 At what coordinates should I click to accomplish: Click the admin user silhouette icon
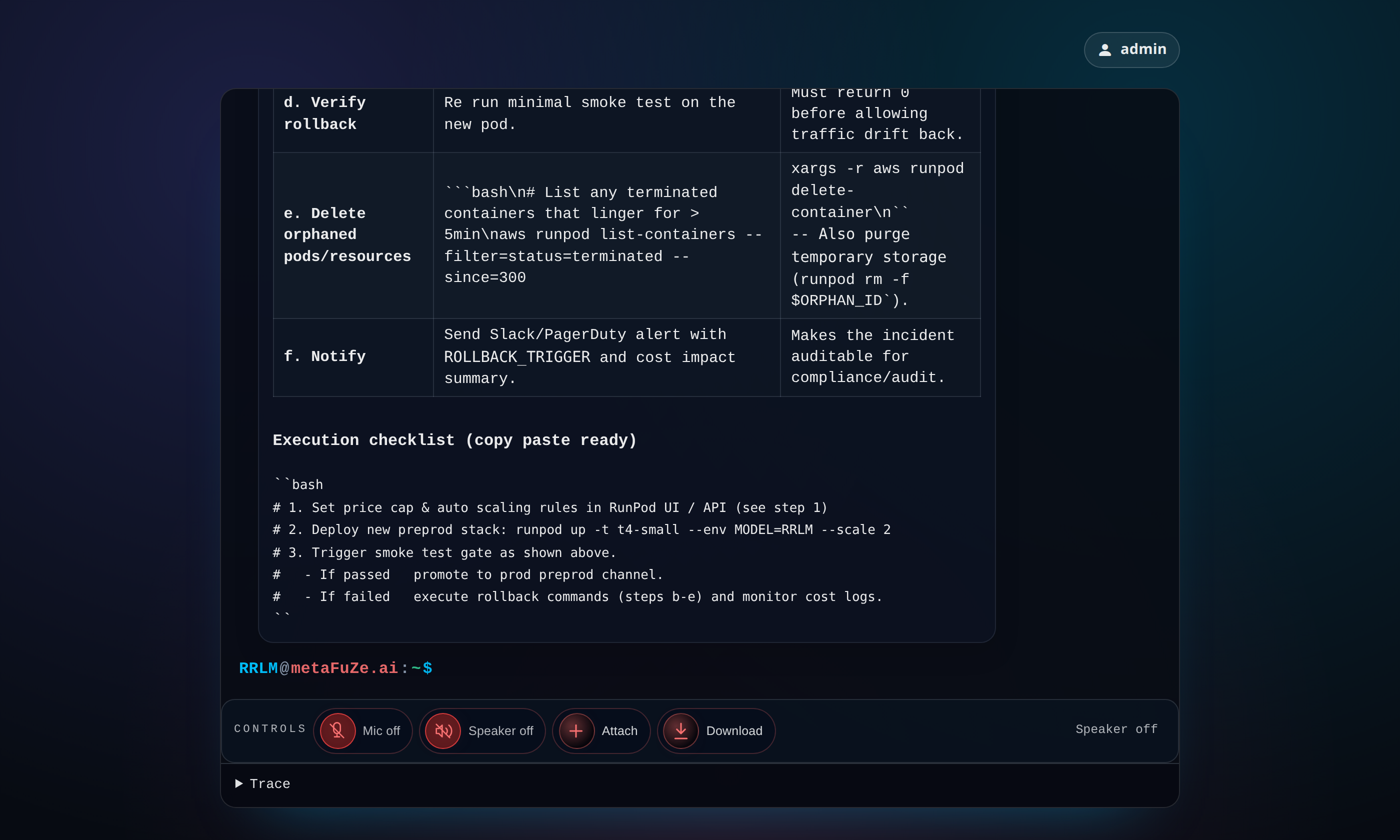pos(1104,50)
